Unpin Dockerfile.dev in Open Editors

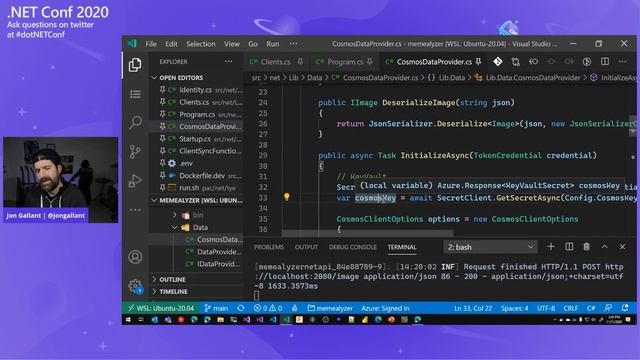click(x=162, y=175)
